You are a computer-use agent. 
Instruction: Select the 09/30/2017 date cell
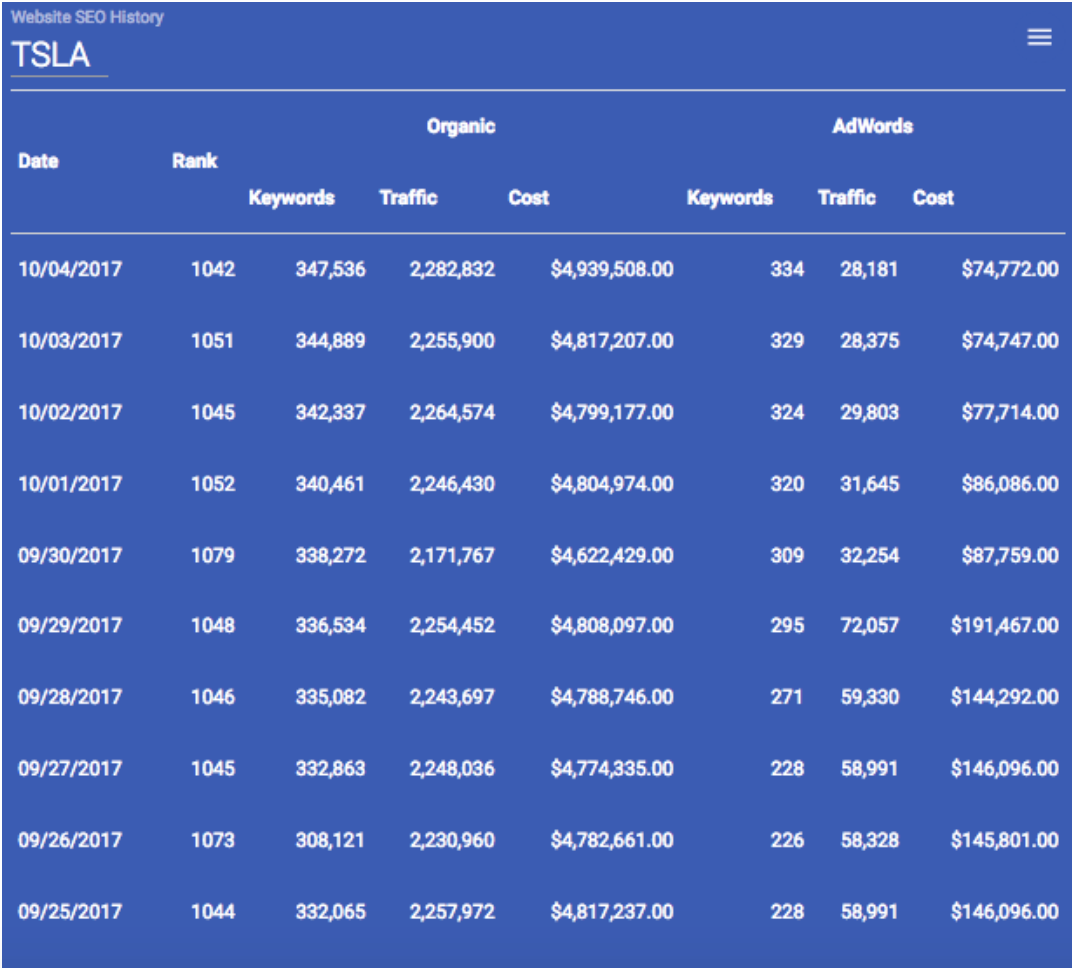70,555
